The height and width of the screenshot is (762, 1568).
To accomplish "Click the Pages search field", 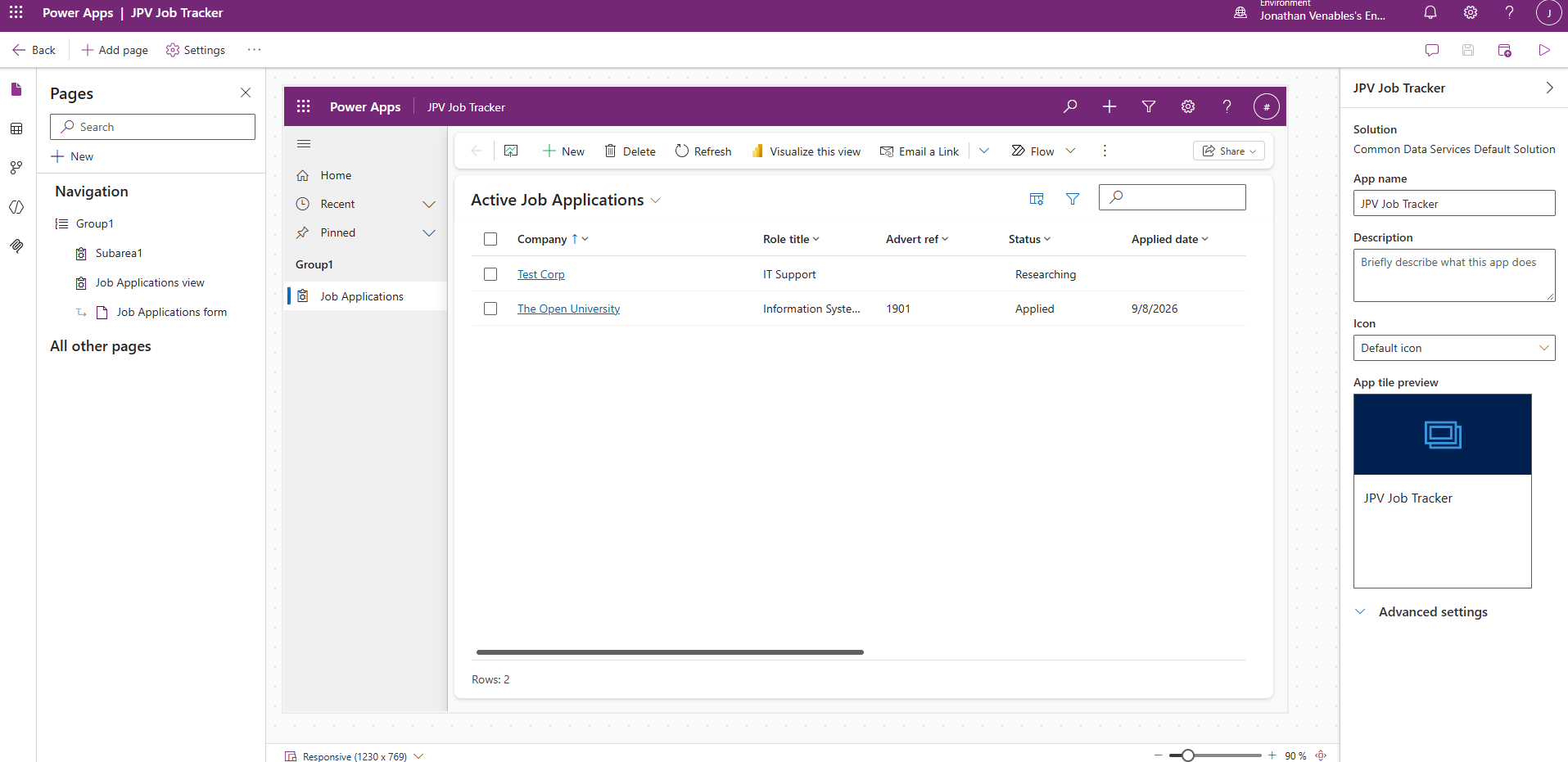I will tap(152, 127).
